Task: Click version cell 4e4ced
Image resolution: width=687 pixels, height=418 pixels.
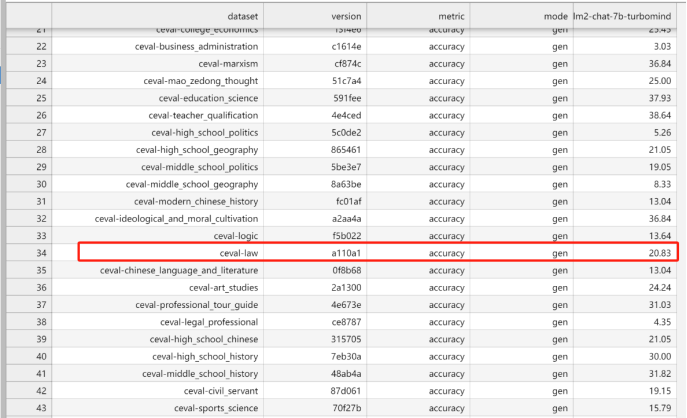Action: tap(315, 115)
